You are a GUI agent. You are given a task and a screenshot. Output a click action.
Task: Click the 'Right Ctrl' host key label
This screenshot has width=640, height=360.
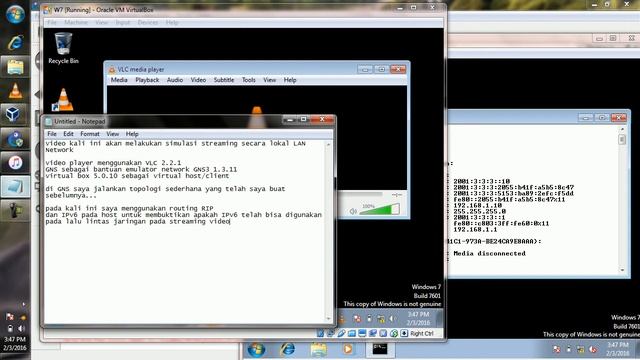[x=422, y=333]
